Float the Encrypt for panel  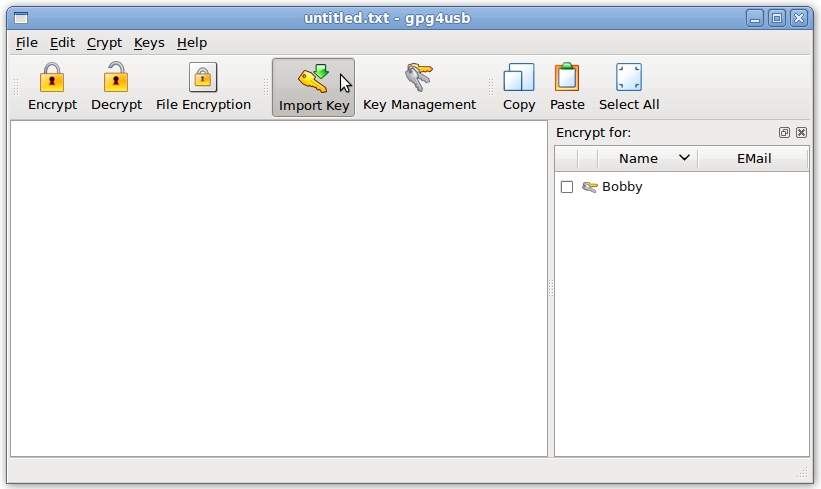click(x=784, y=132)
